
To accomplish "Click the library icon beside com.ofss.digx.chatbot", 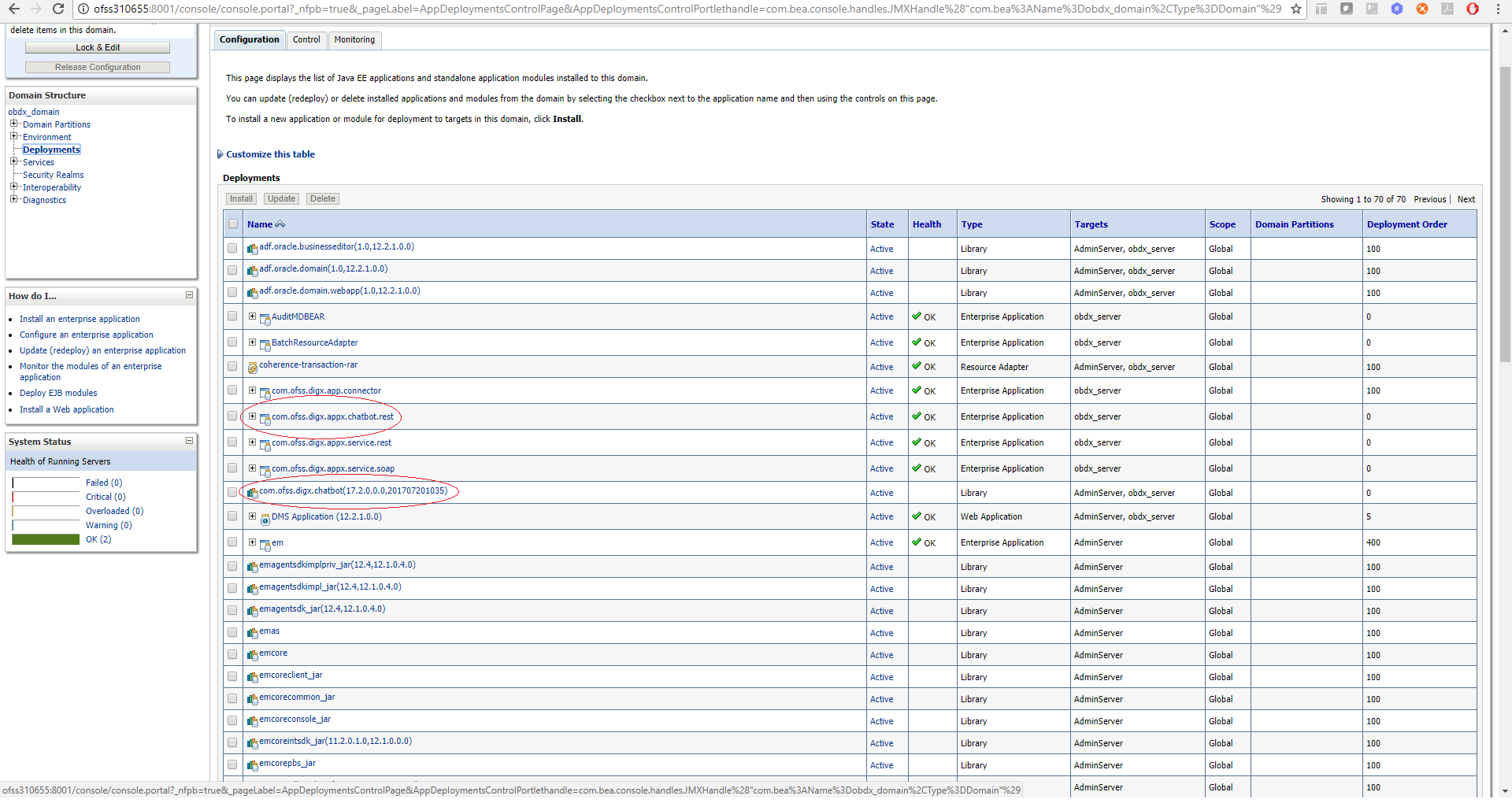I will [253, 494].
